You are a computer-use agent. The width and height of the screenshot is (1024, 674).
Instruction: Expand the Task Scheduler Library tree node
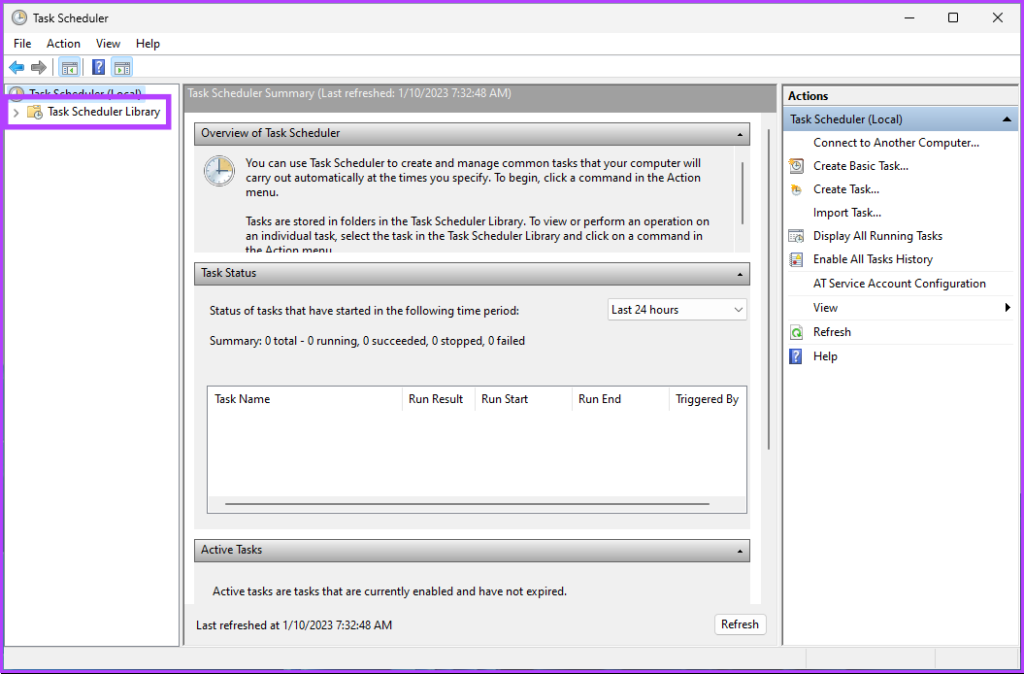pos(16,112)
